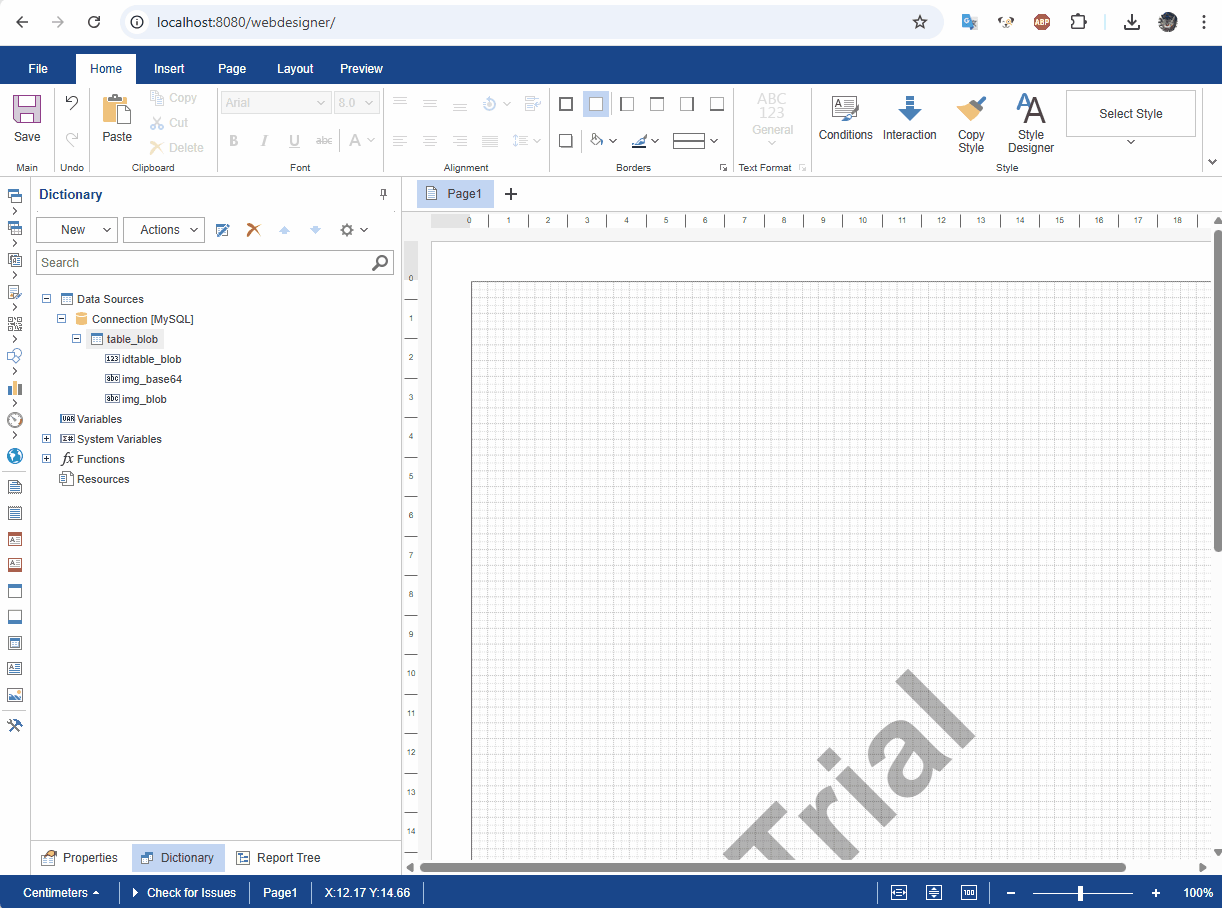
Task: Click the Dictionary Search field
Action: pyautogui.click(x=204, y=263)
